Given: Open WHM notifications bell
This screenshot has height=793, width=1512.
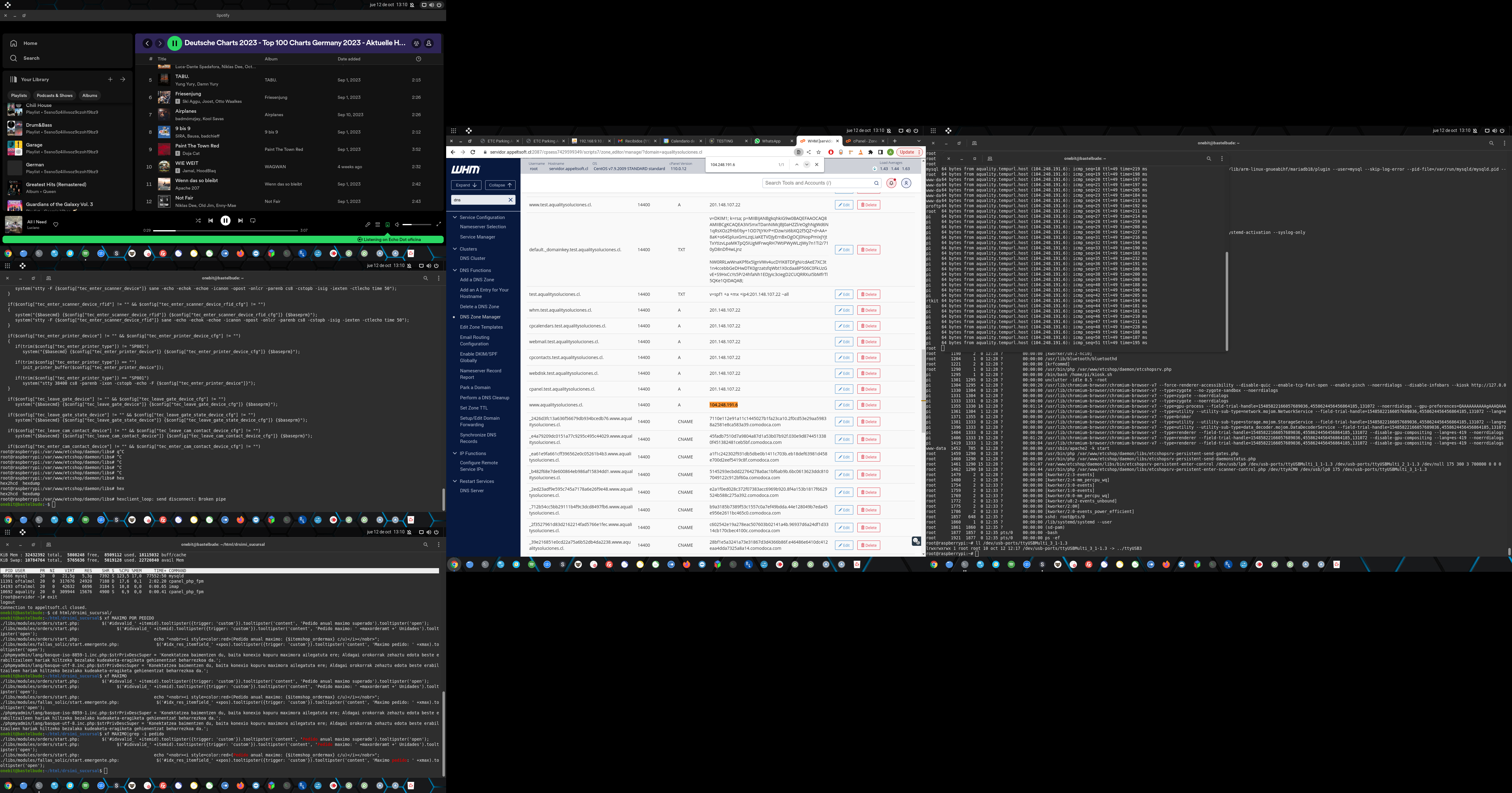Looking at the screenshot, I should pyautogui.click(x=891, y=183).
